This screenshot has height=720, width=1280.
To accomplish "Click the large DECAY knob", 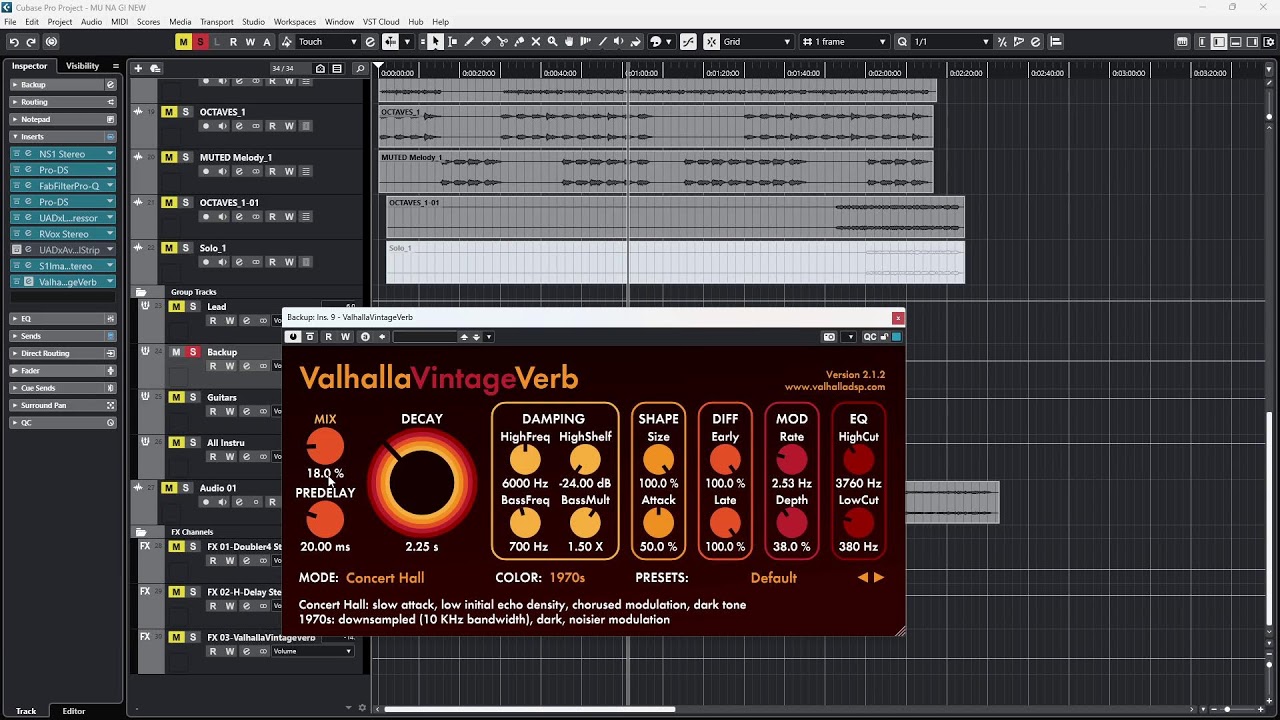I will pos(422,483).
